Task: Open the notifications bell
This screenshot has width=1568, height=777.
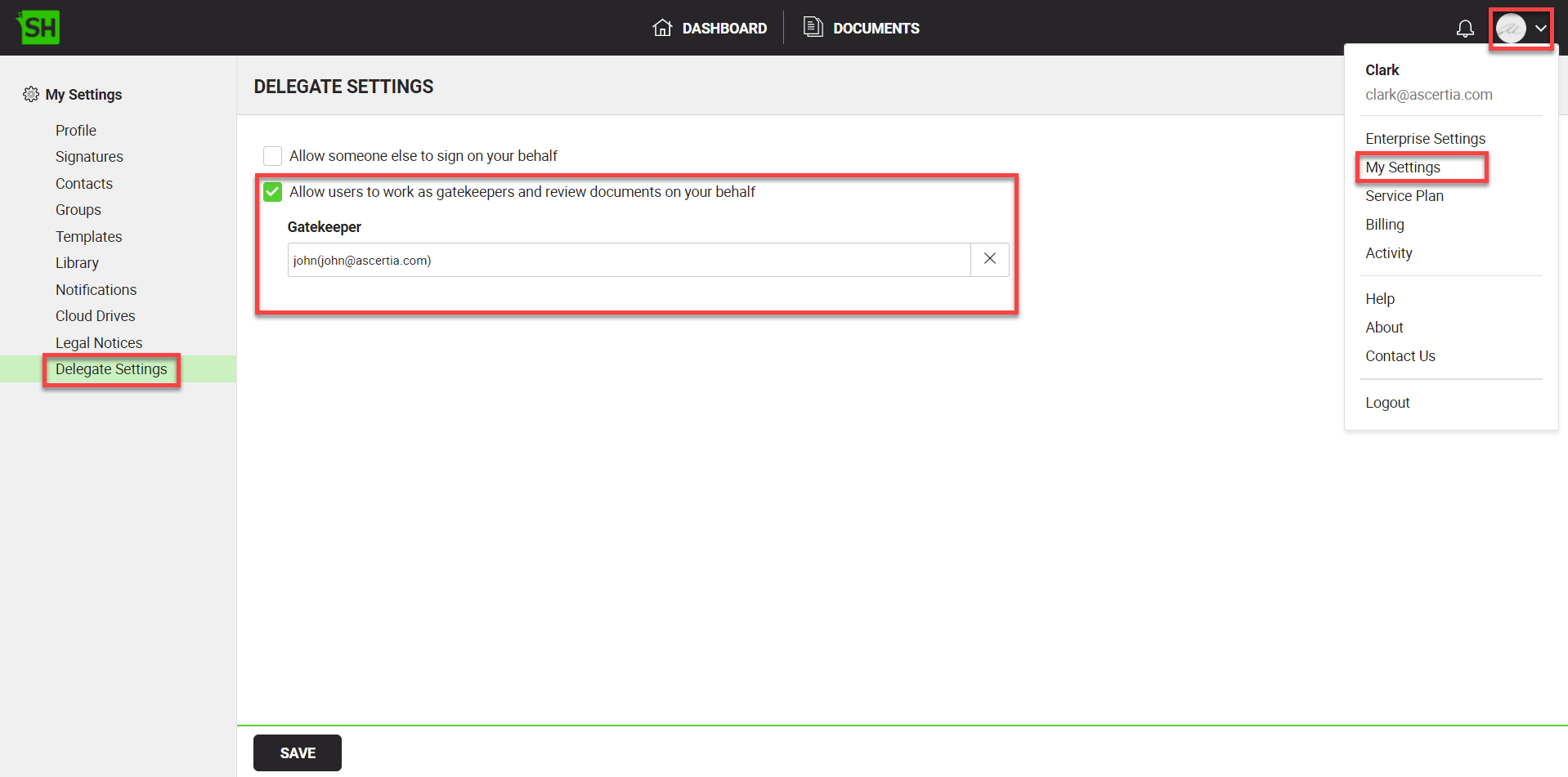Action: (1465, 29)
